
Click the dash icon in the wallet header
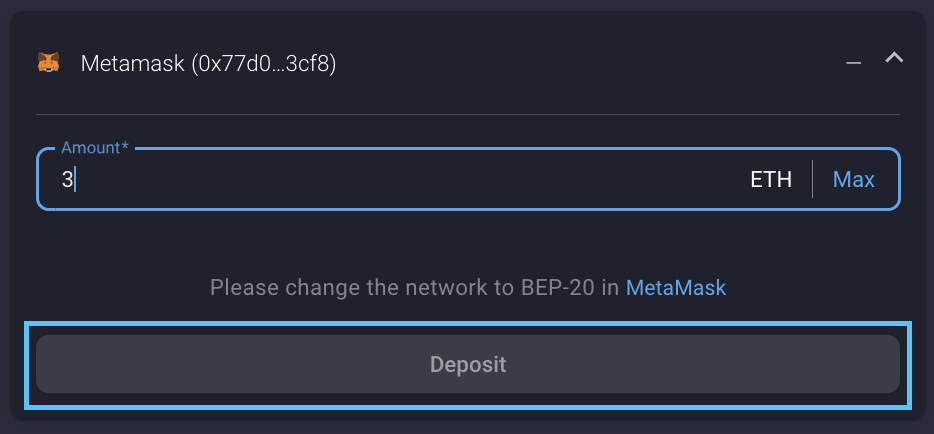[x=853, y=63]
